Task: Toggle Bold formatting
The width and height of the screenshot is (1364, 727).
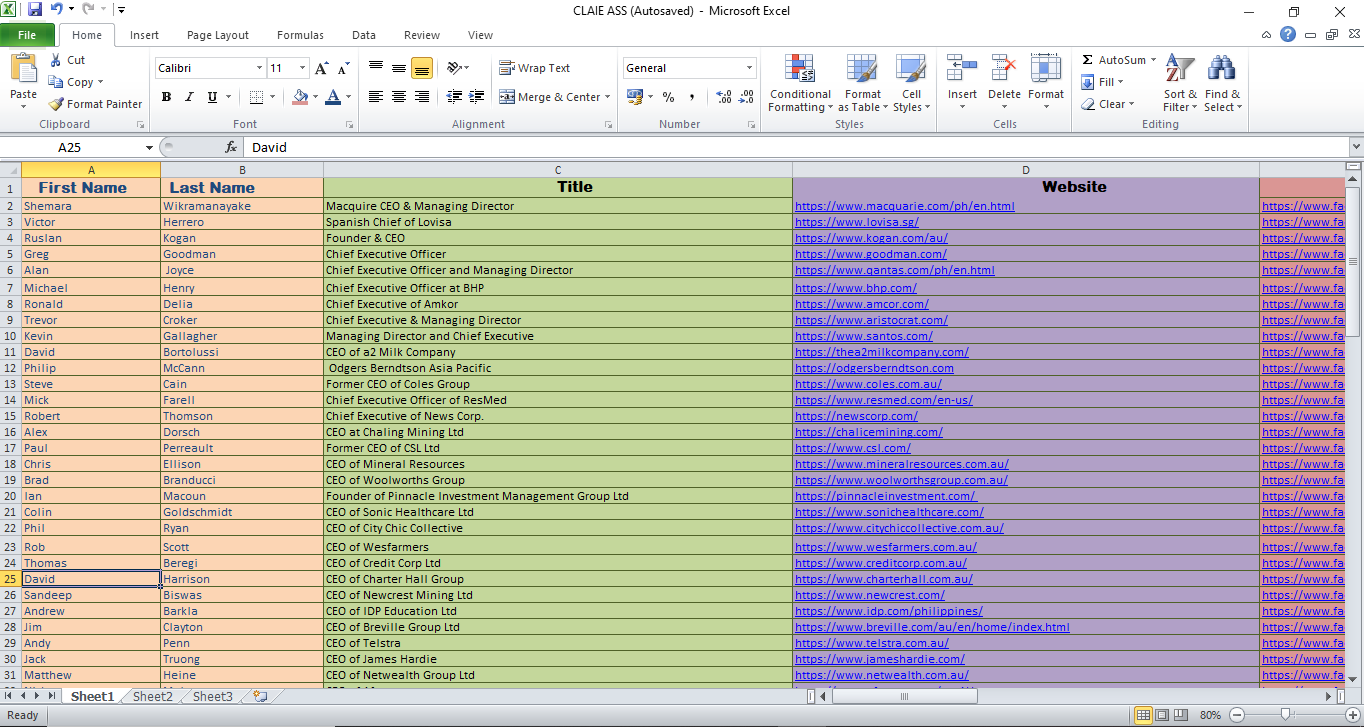Action: (x=166, y=97)
